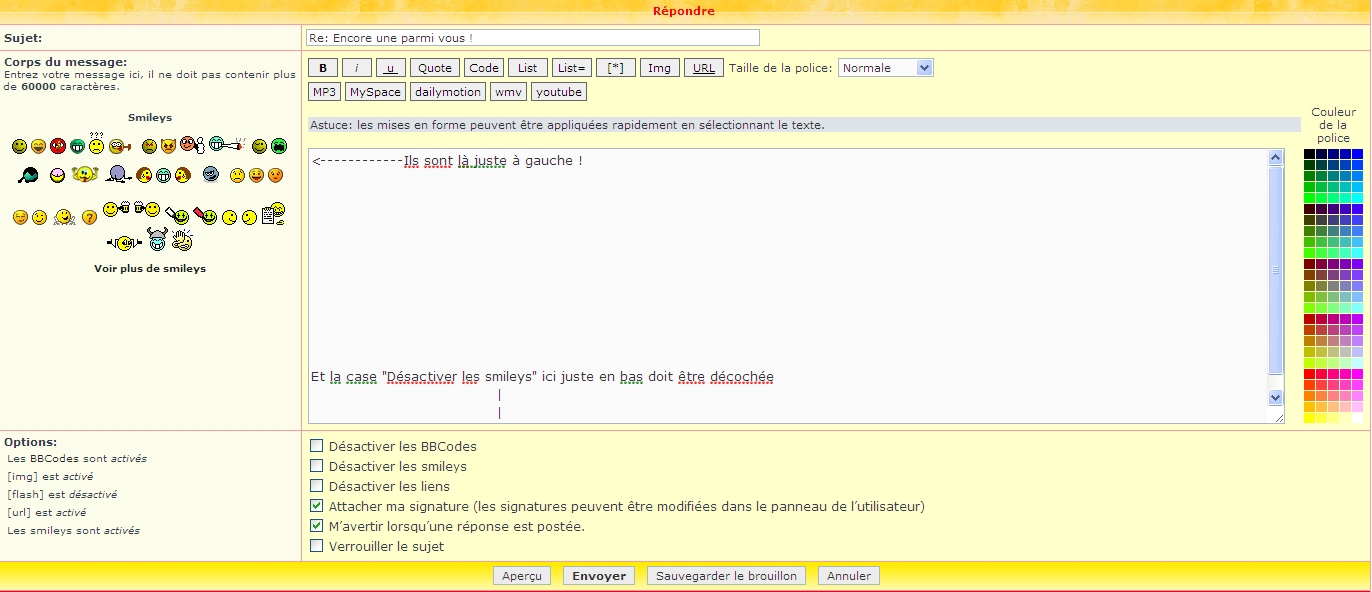This screenshot has width=1372, height=592.
Task: Insert the orange devil smiley with horns
Action: (x=169, y=147)
